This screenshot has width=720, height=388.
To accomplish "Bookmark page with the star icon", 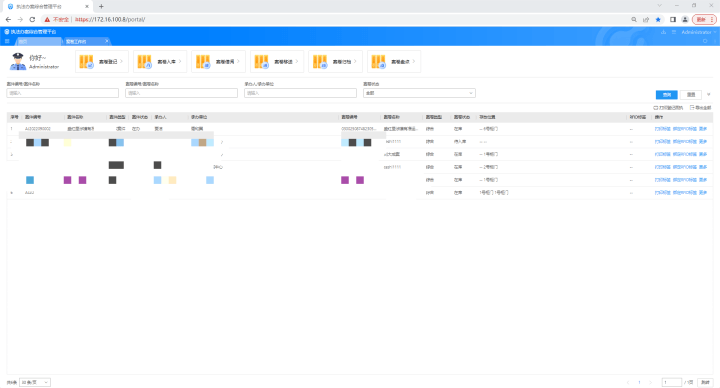I will coord(658,19).
